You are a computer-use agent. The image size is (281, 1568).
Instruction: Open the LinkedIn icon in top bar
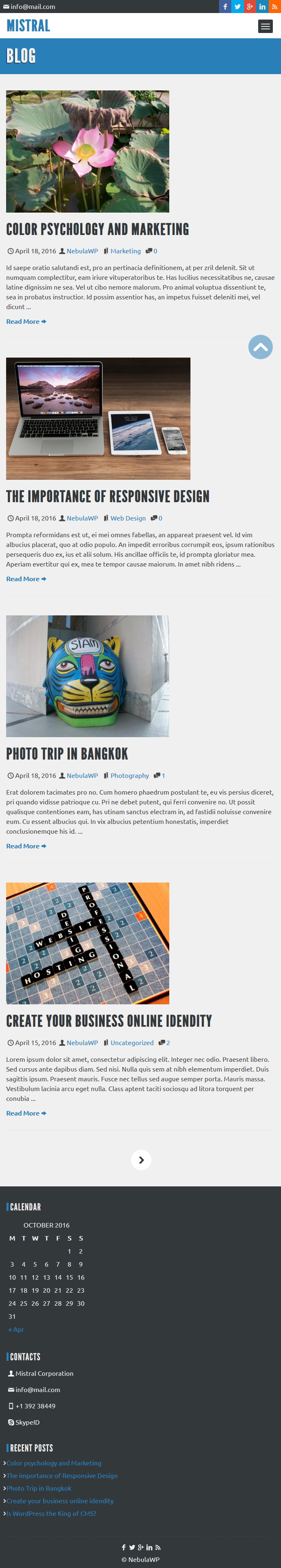click(x=262, y=7)
